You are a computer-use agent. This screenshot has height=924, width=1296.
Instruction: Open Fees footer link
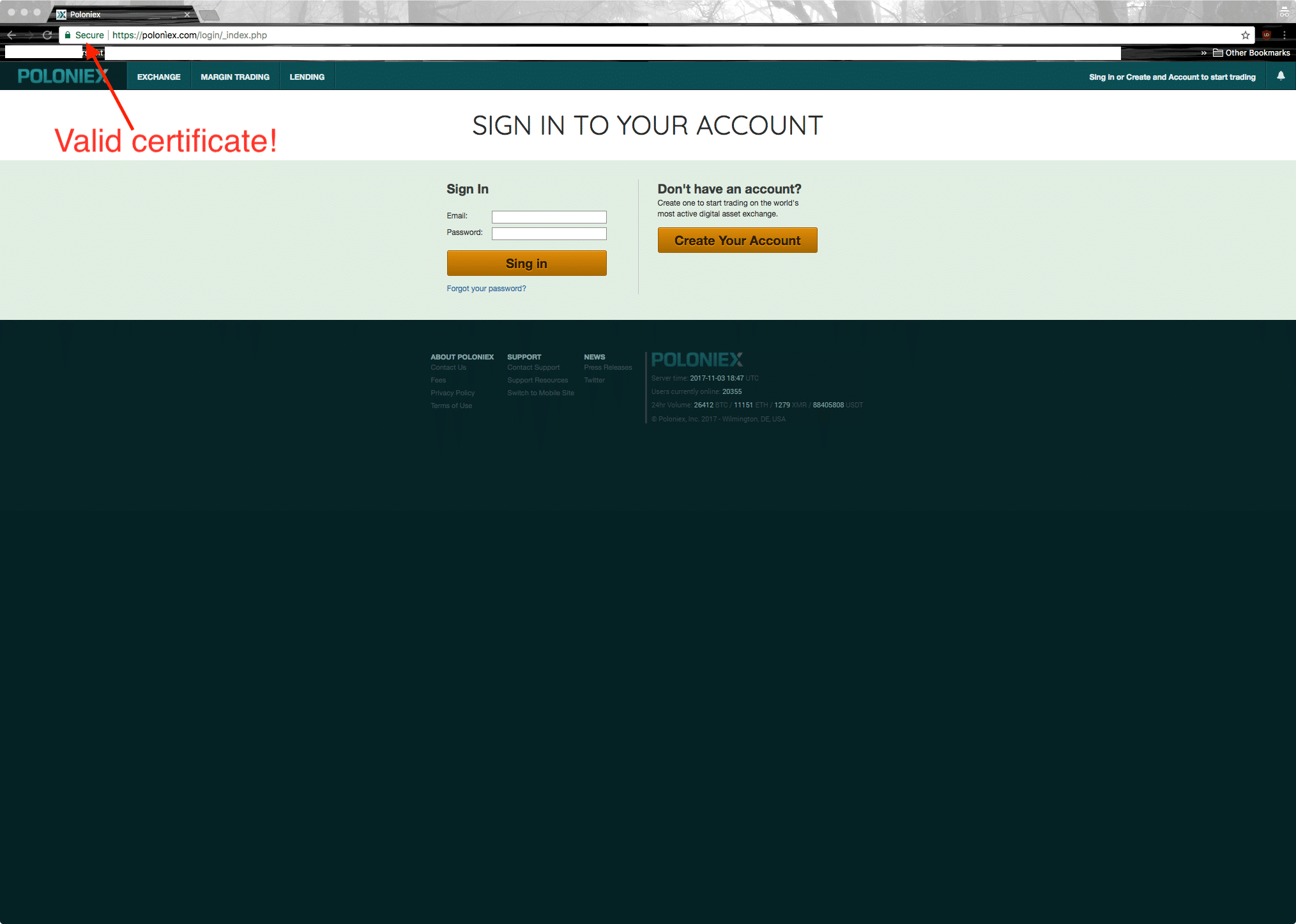(x=438, y=381)
